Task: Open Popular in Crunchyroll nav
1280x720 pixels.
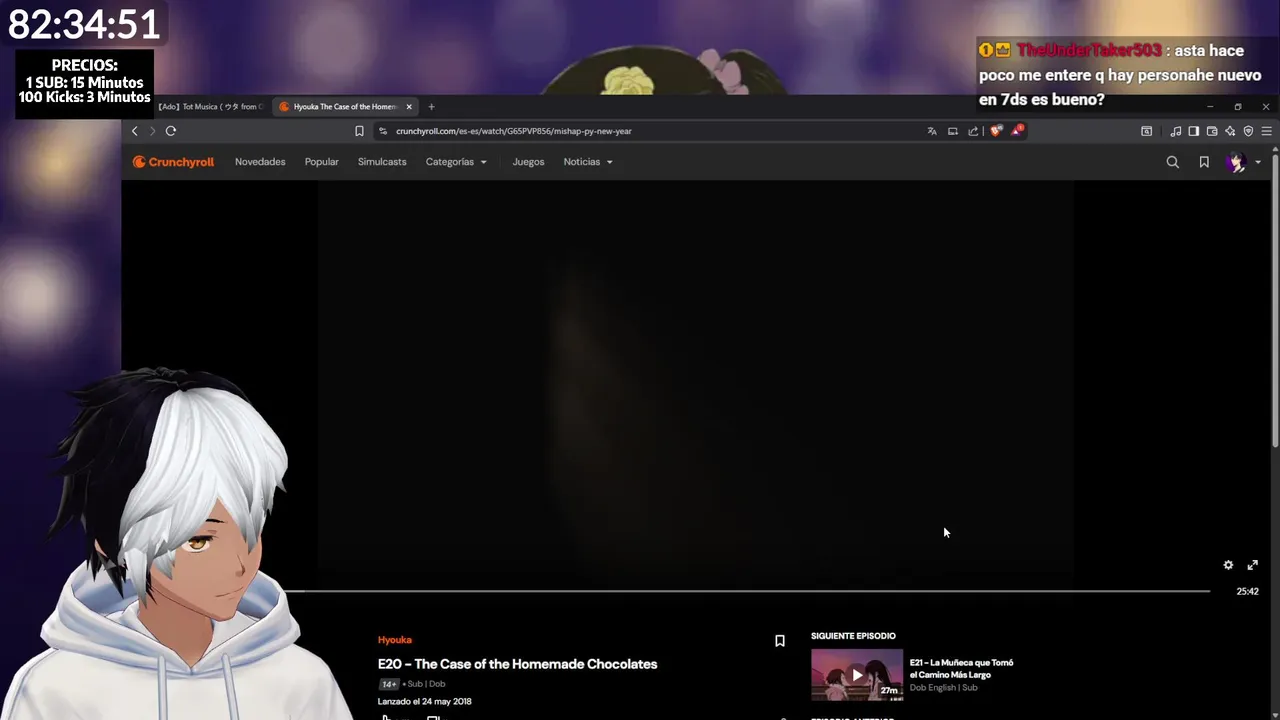Action: tap(321, 162)
